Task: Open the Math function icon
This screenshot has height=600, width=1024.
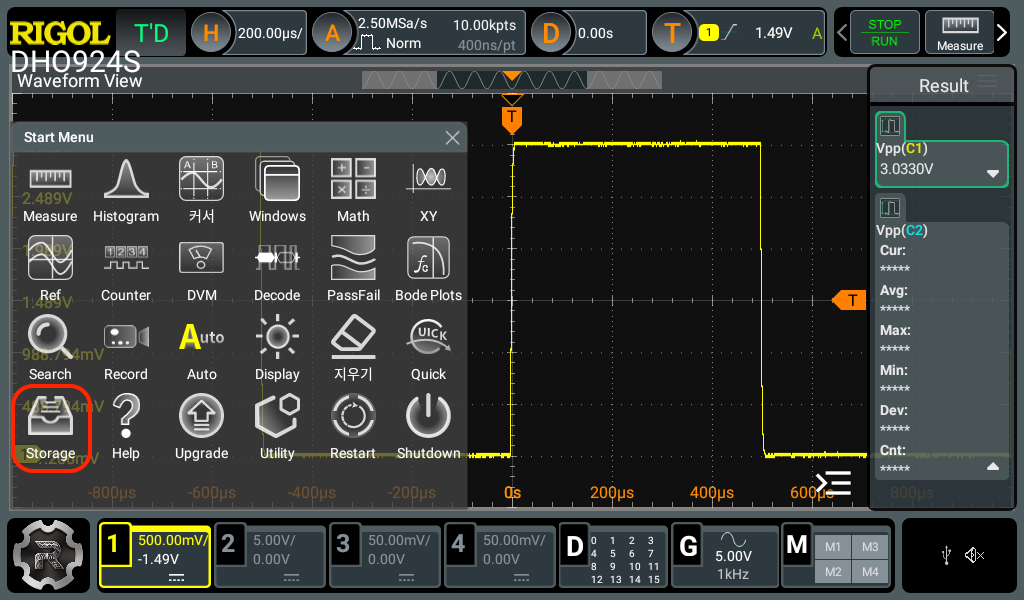Action: pos(353,190)
